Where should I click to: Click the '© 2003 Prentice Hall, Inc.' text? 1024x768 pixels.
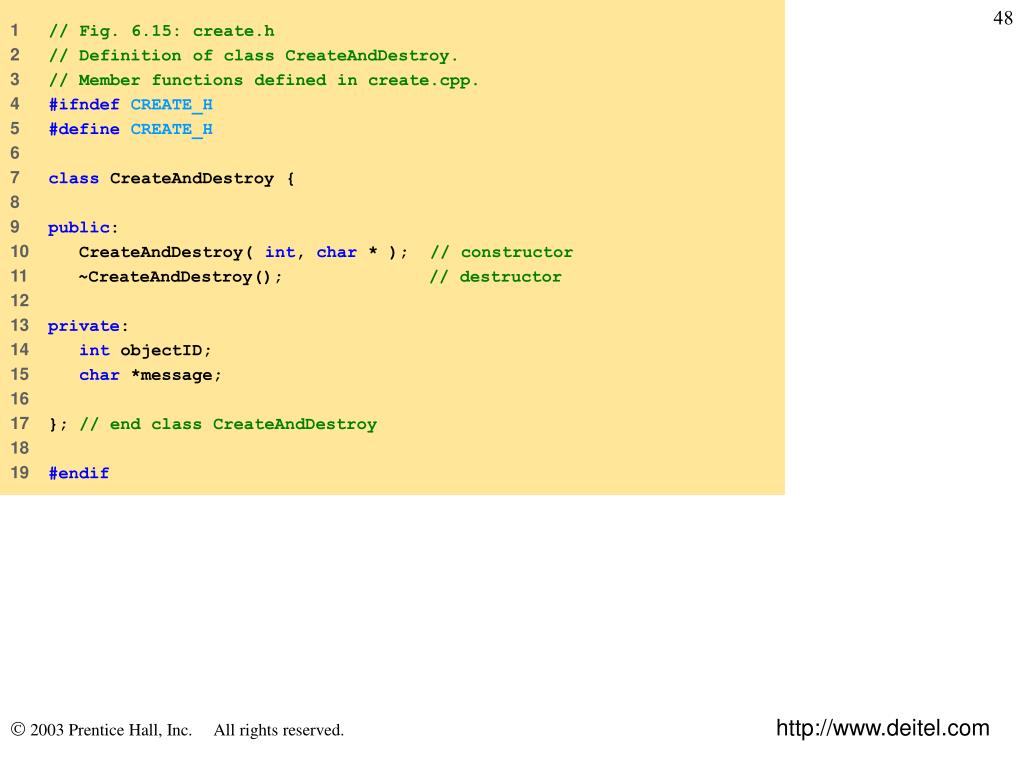(101, 729)
